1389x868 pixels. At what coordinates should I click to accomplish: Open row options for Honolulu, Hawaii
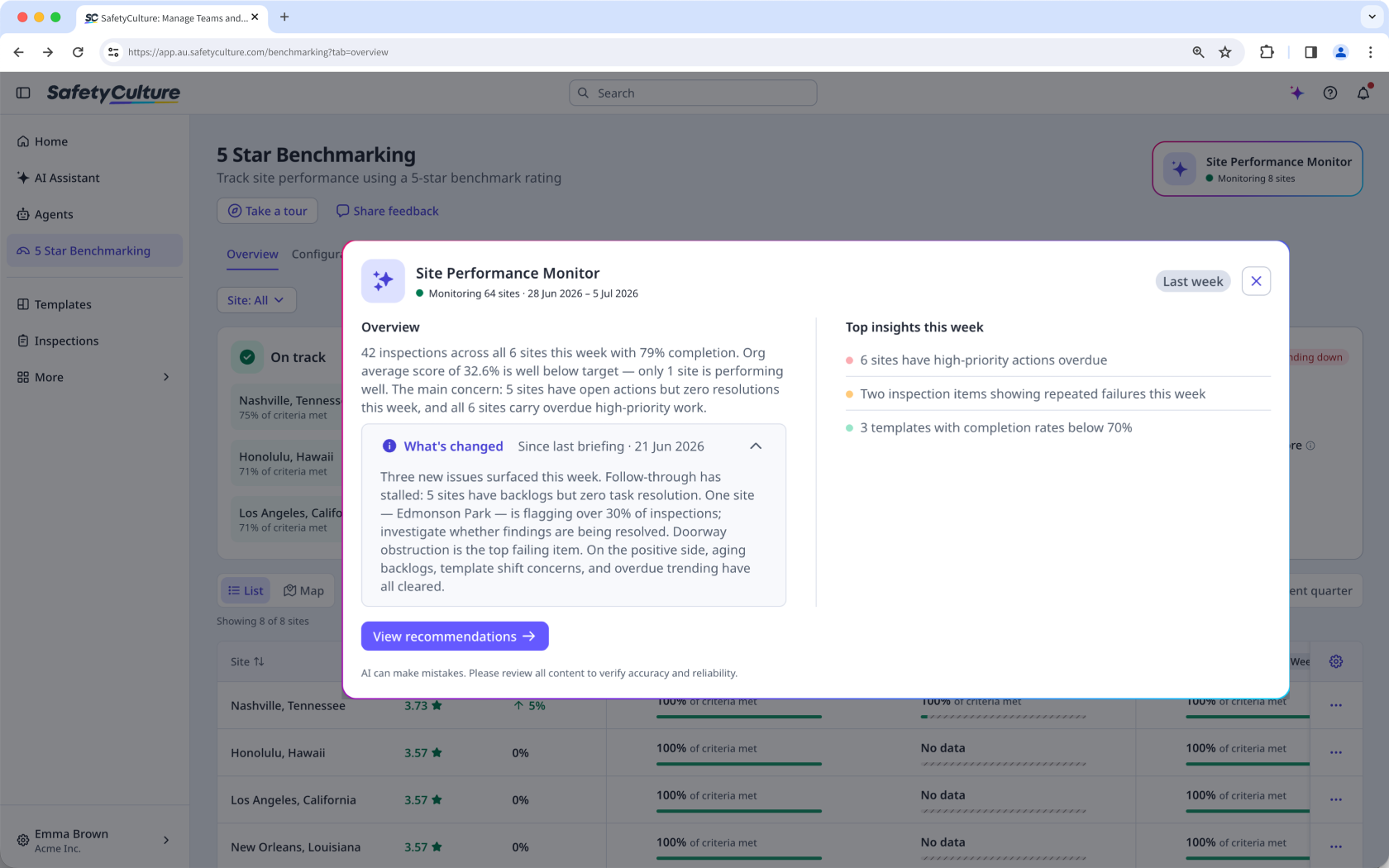(1336, 752)
